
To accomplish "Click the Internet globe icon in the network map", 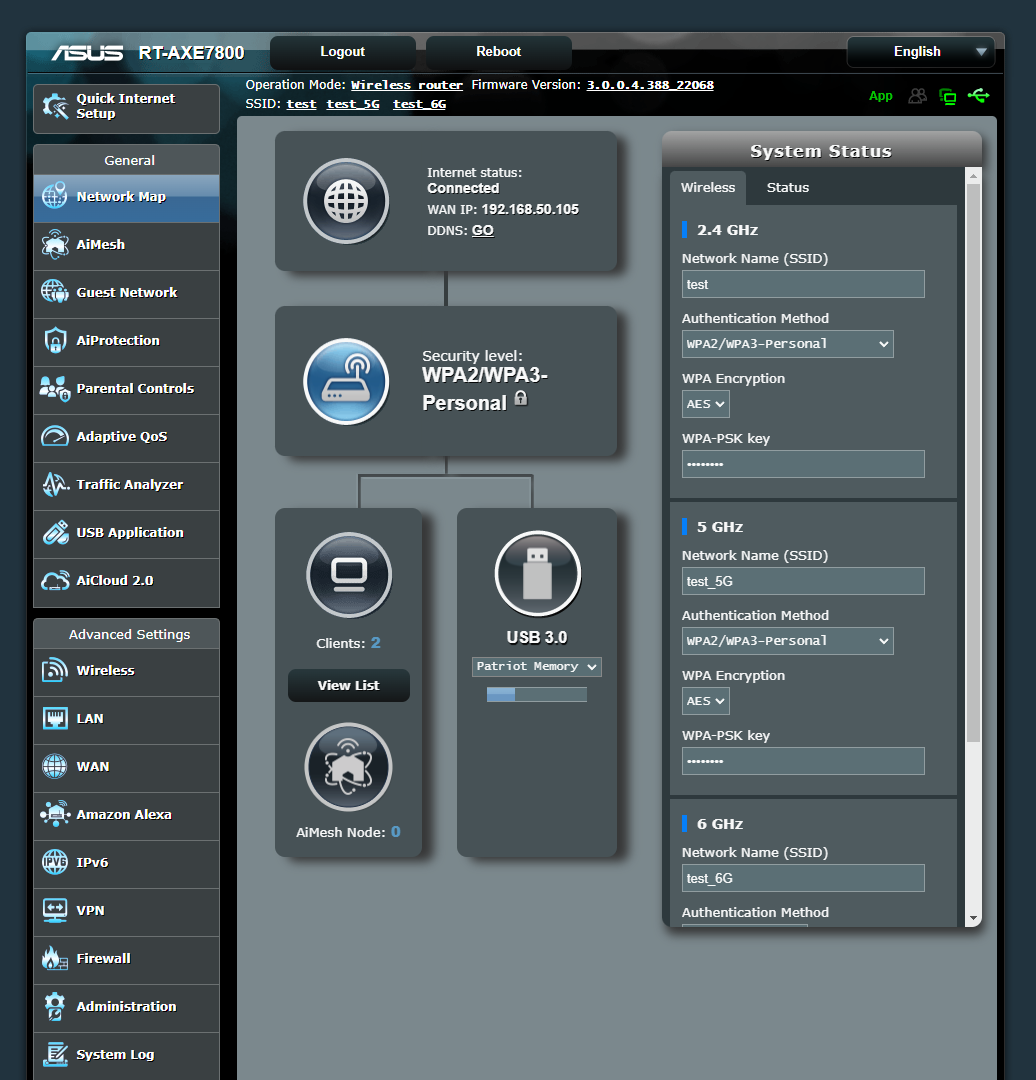I will [x=346, y=201].
